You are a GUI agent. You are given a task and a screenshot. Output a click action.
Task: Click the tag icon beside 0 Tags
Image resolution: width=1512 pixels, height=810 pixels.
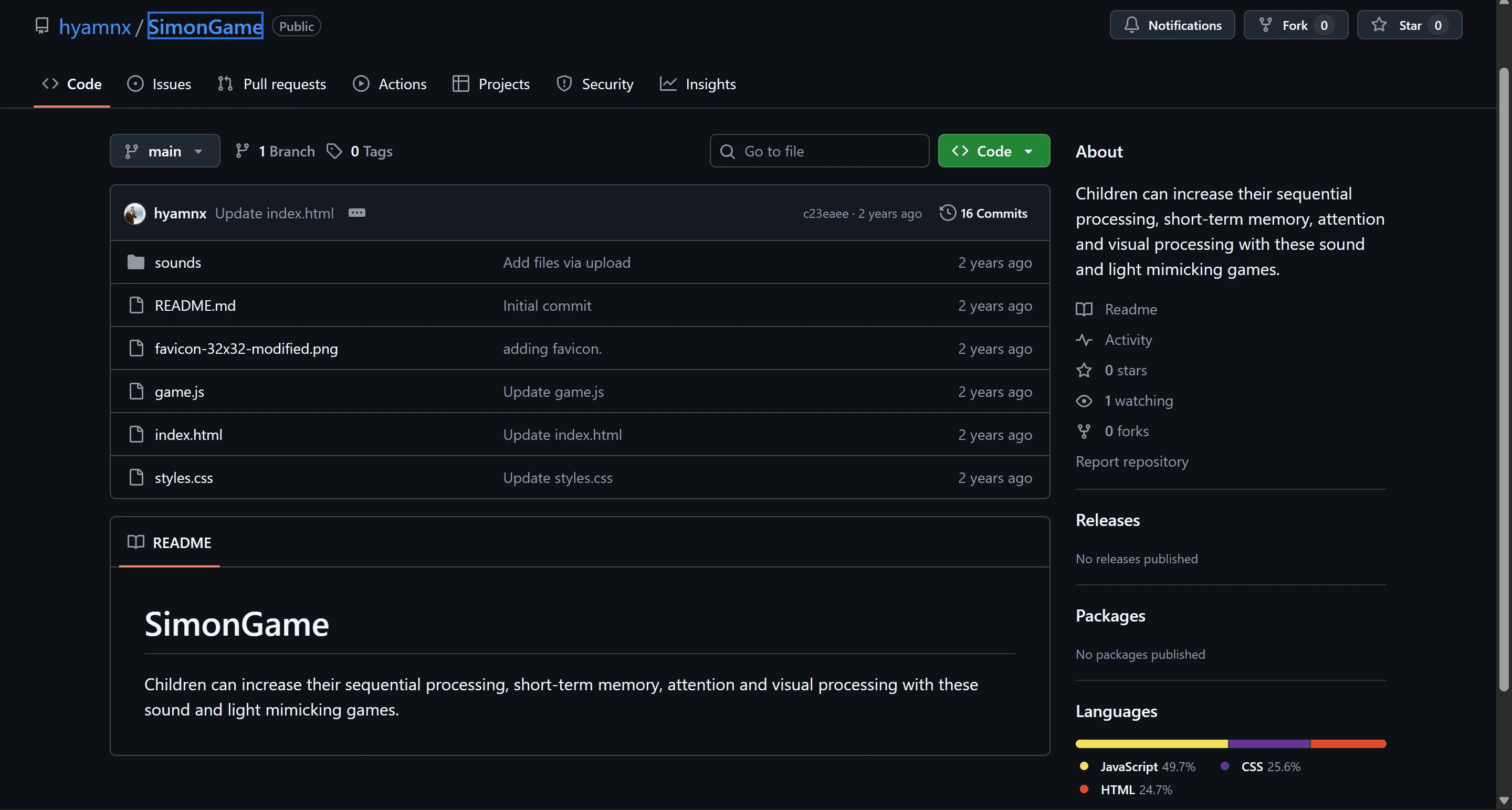click(x=334, y=151)
